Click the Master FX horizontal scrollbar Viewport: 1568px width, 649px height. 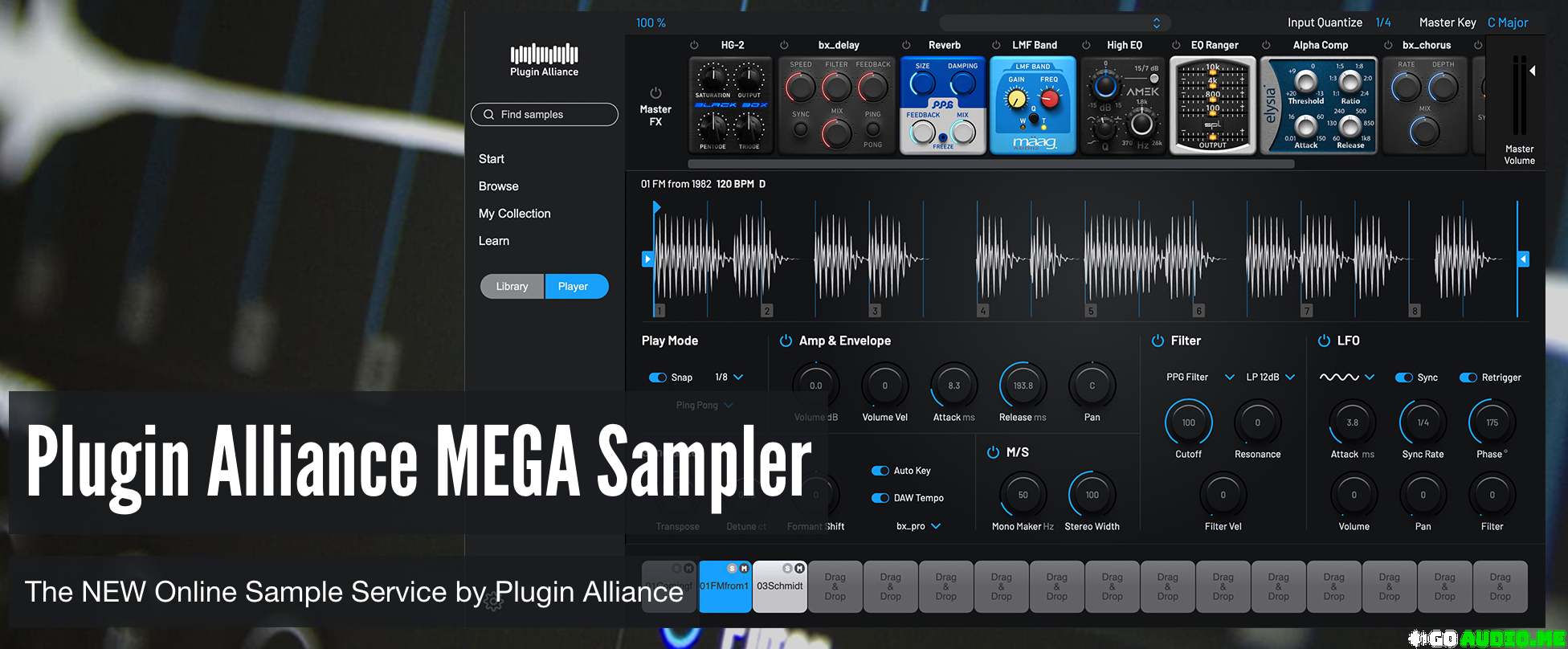tap(992, 164)
